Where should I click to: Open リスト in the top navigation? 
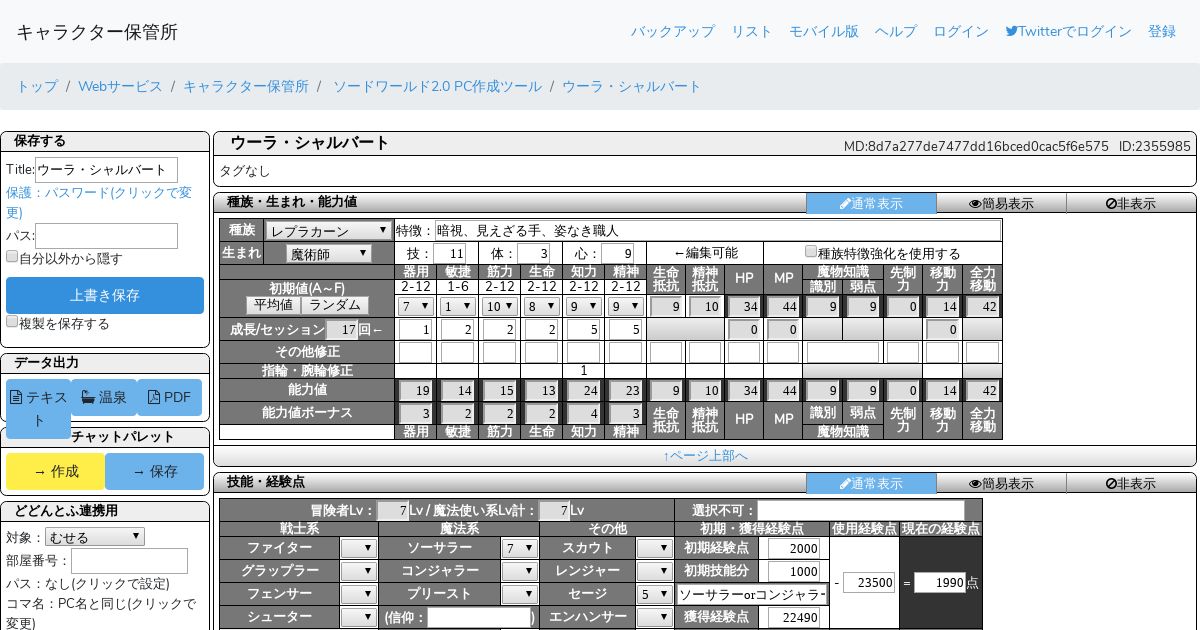pos(751,31)
